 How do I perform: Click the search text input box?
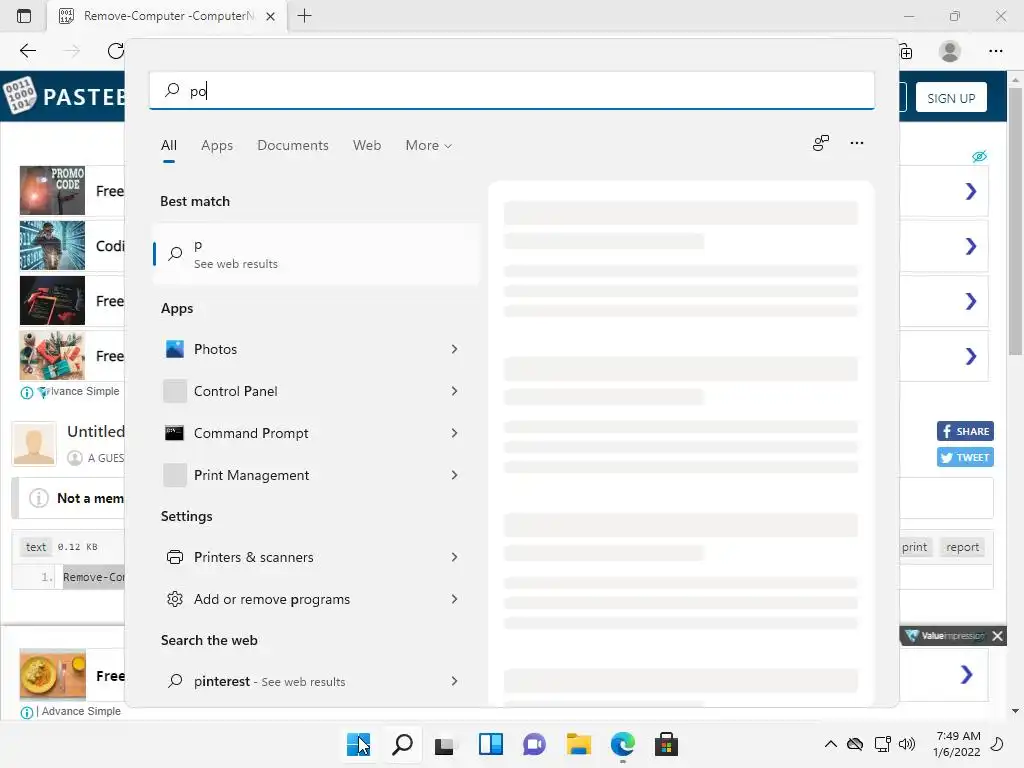pyautogui.click(x=512, y=91)
